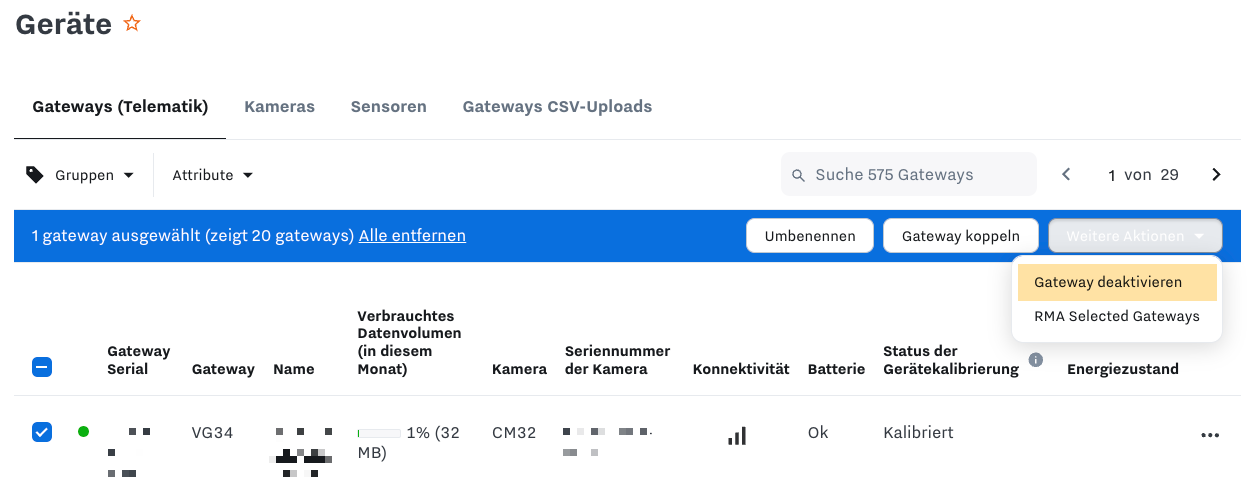Click the Umbenennen button
Image resolution: width=1256 pixels, height=501 pixels.
tap(810, 236)
